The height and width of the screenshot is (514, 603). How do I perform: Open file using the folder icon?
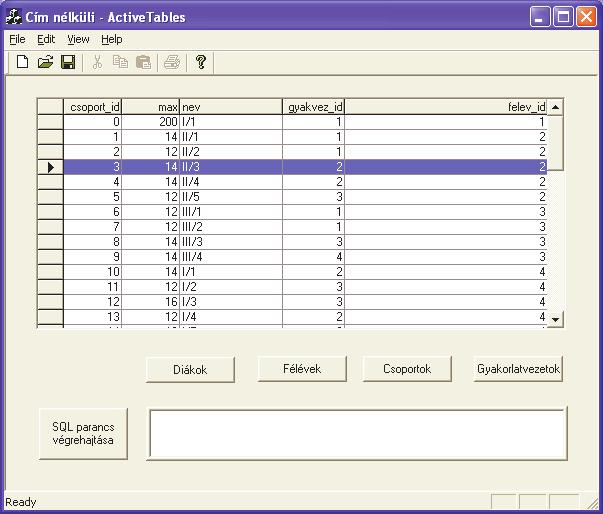(45, 62)
